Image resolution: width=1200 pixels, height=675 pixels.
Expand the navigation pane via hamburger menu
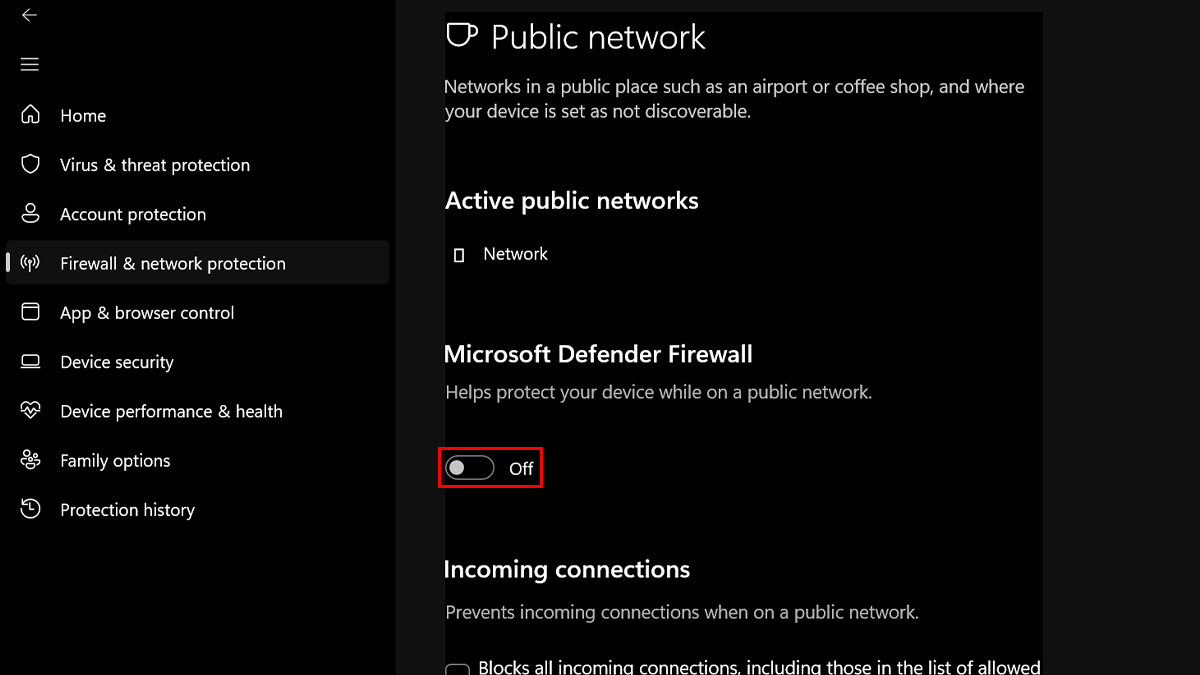click(x=29, y=64)
